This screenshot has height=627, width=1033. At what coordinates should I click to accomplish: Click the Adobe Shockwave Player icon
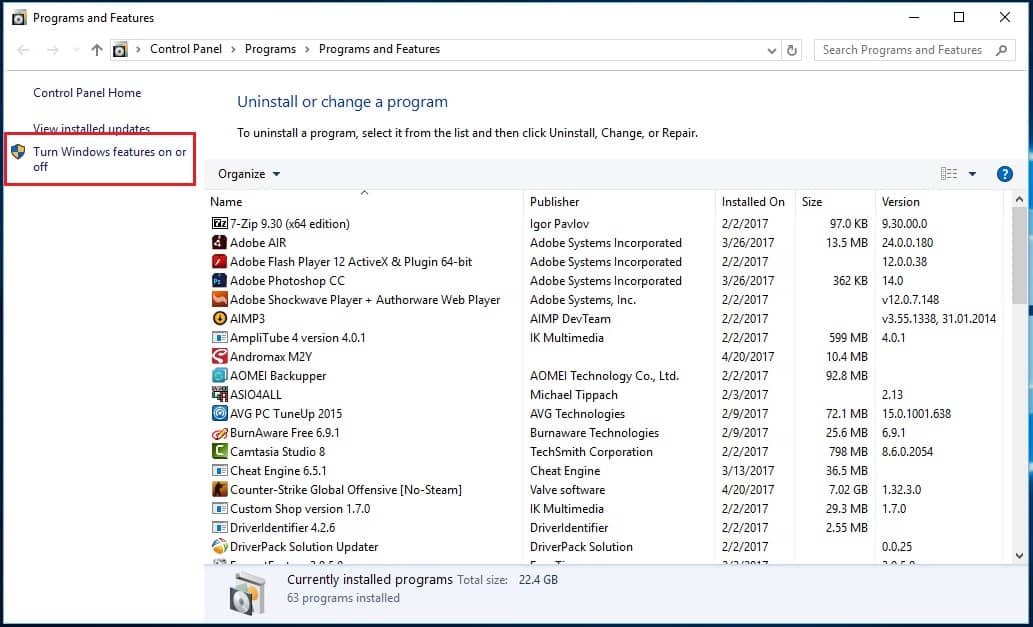pyautogui.click(x=219, y=300)
